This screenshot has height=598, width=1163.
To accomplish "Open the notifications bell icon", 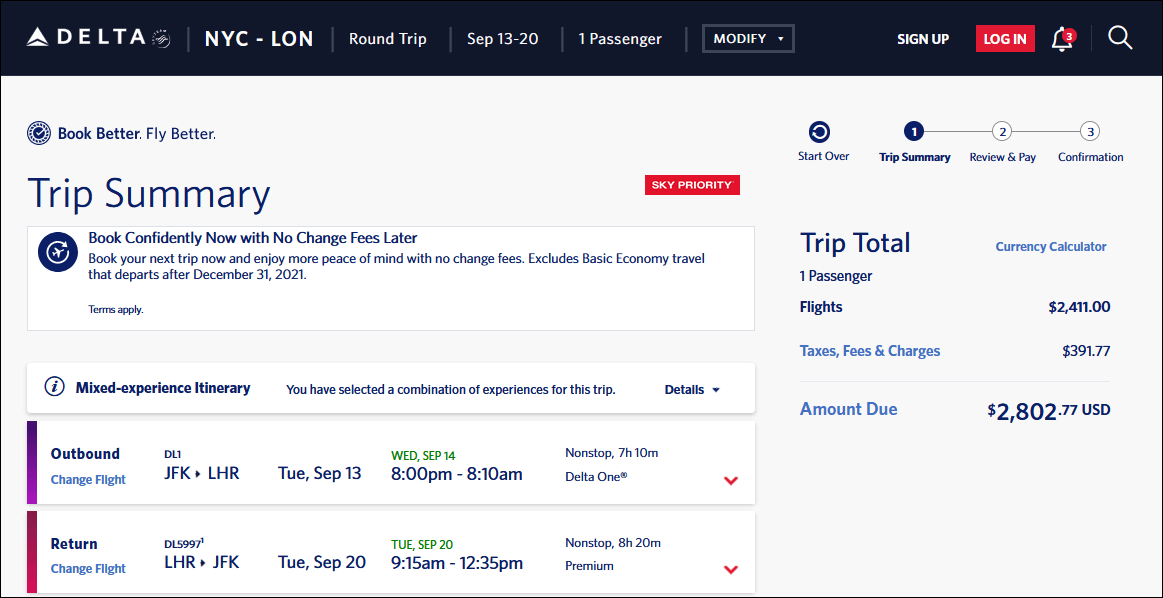I will tap(1062, 39).
